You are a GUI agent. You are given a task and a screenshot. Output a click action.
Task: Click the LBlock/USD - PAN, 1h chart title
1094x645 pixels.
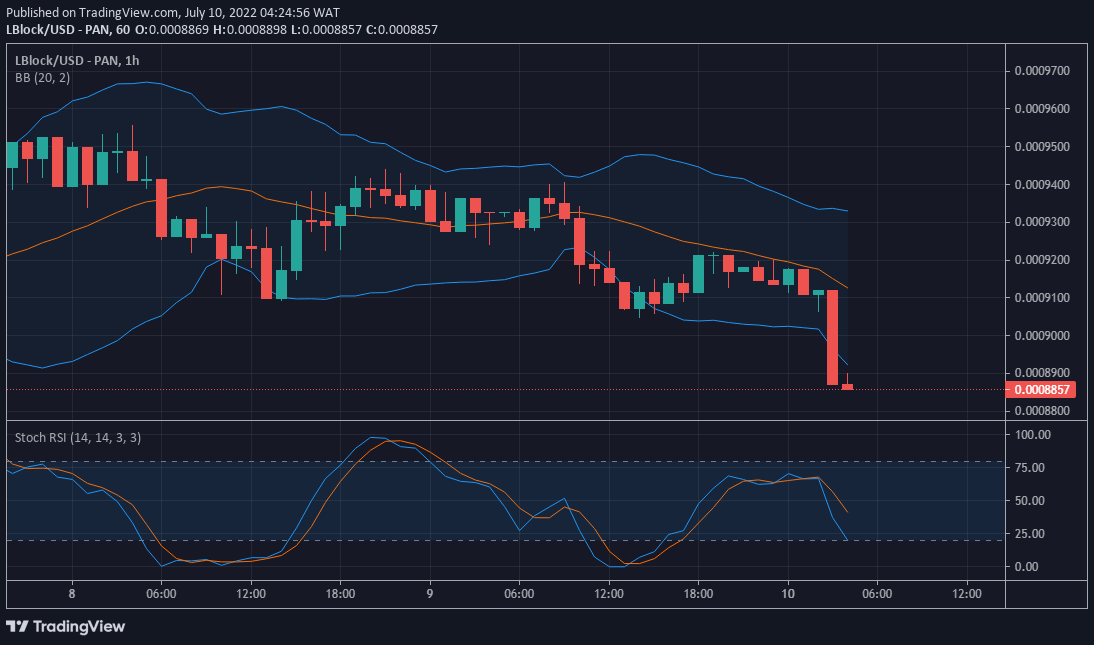77,61
